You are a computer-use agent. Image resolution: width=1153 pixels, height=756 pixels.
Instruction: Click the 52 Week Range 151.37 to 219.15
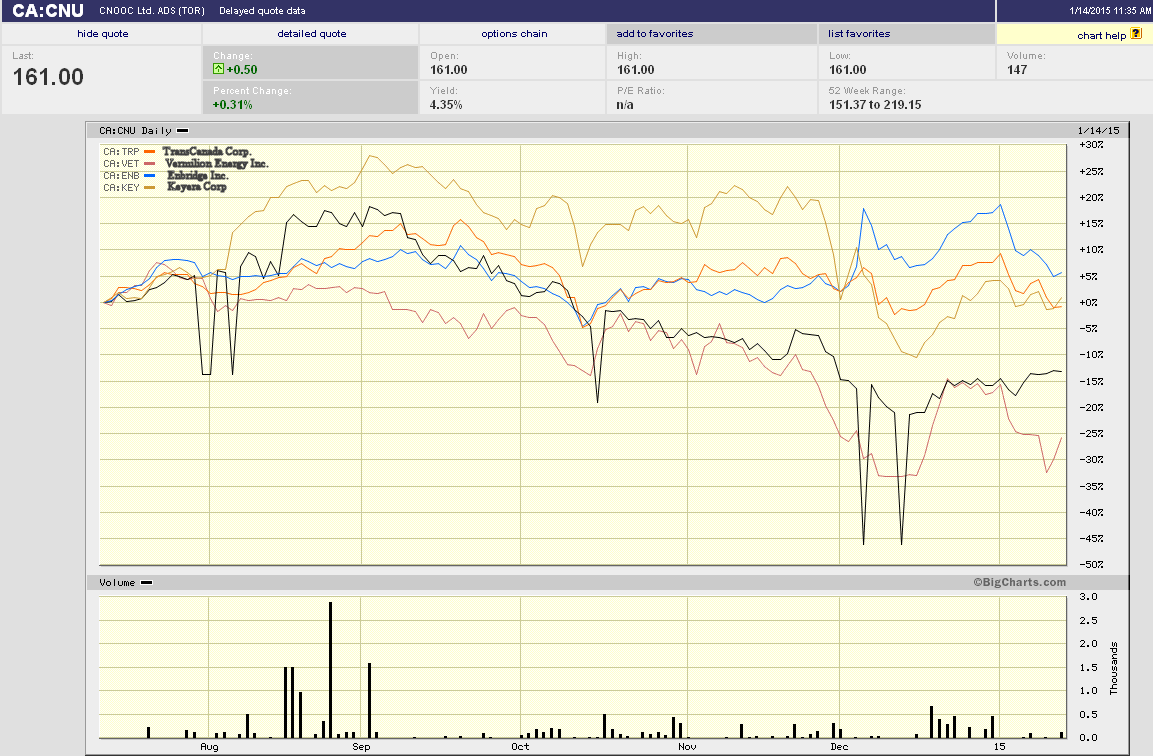click(x=875, y=104)
